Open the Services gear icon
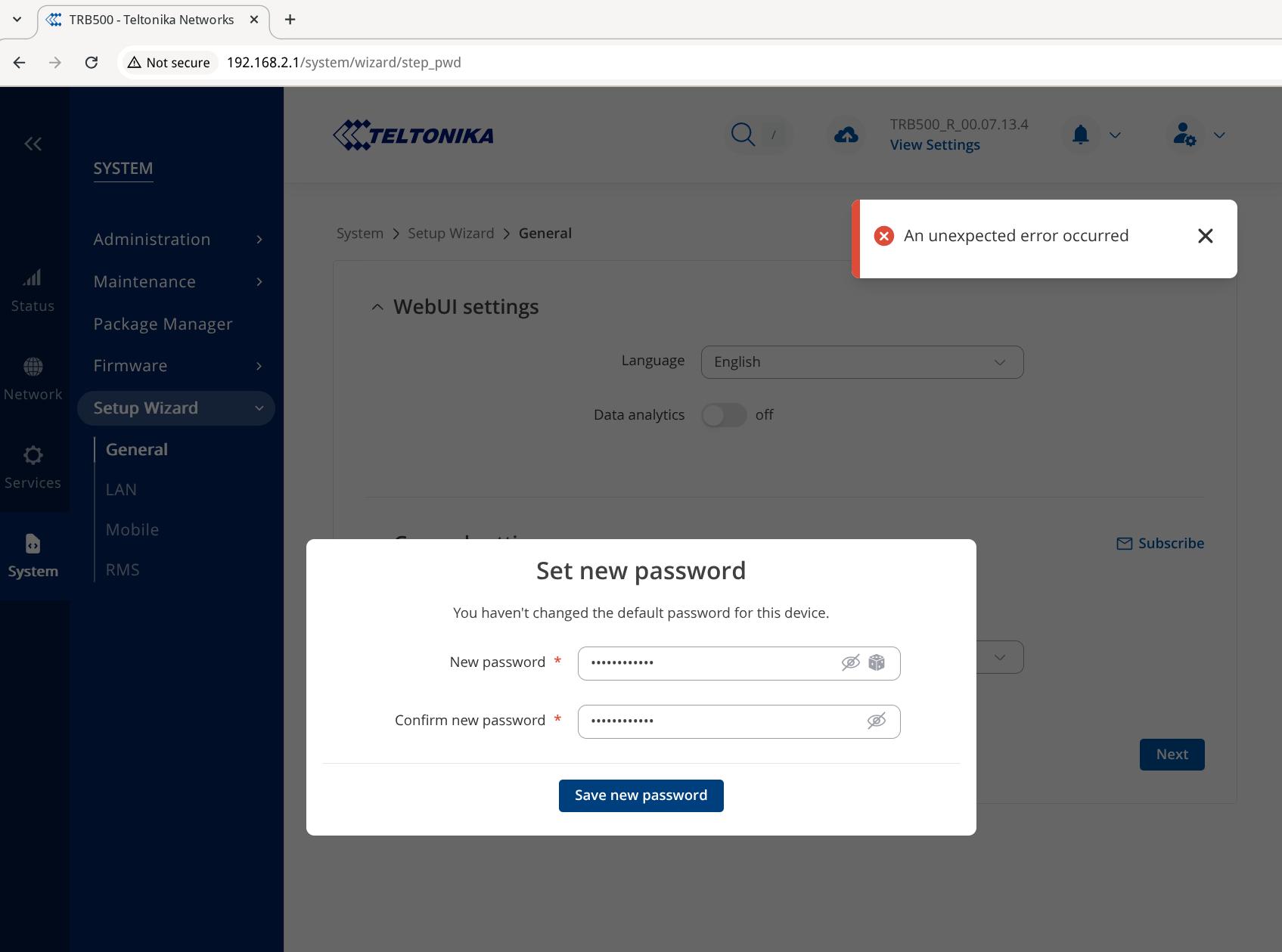1282x952 pixels. [33, 455]
